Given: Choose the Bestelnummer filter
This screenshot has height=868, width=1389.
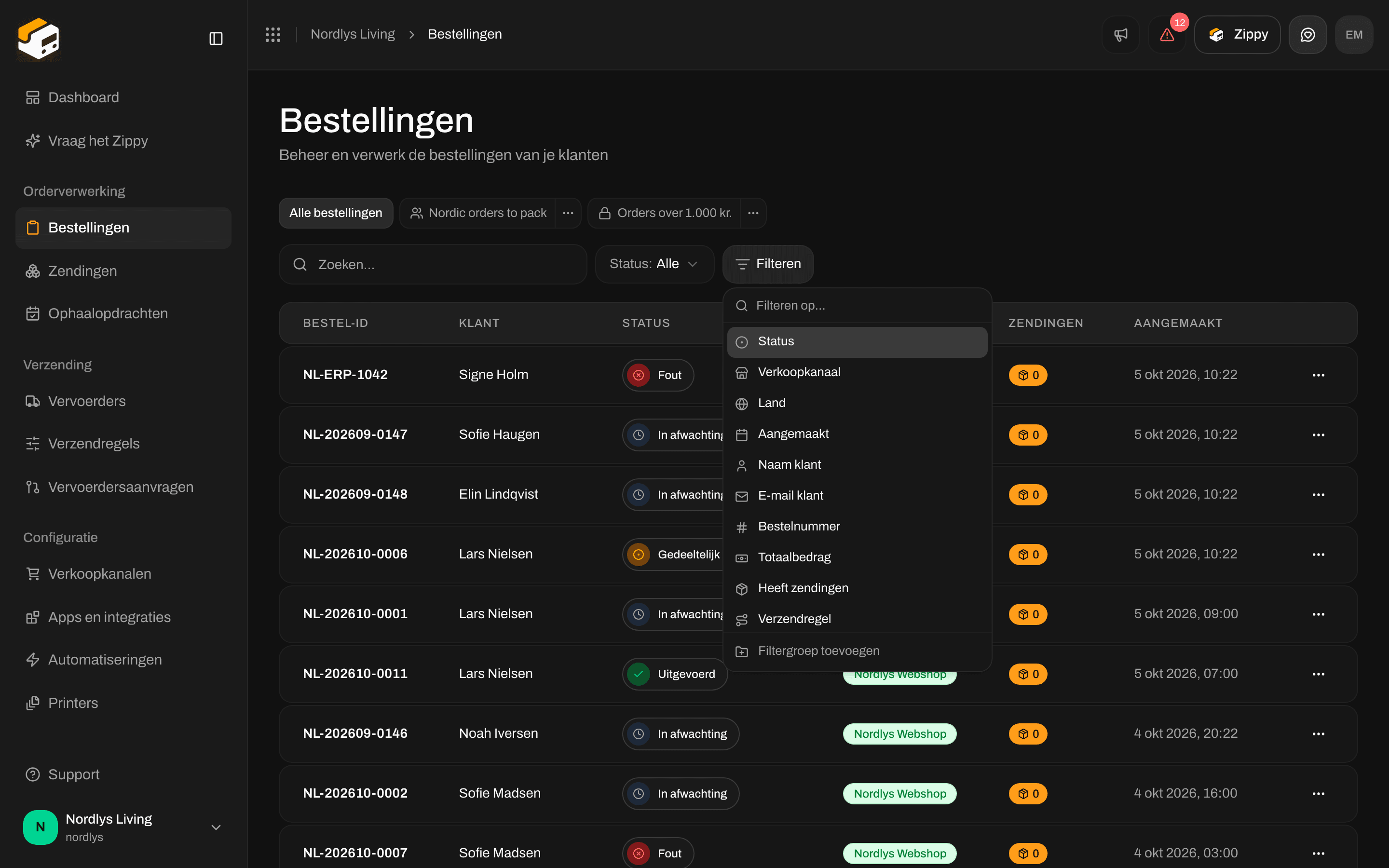Looking at the screenshot, I should [x=857, y=527].
